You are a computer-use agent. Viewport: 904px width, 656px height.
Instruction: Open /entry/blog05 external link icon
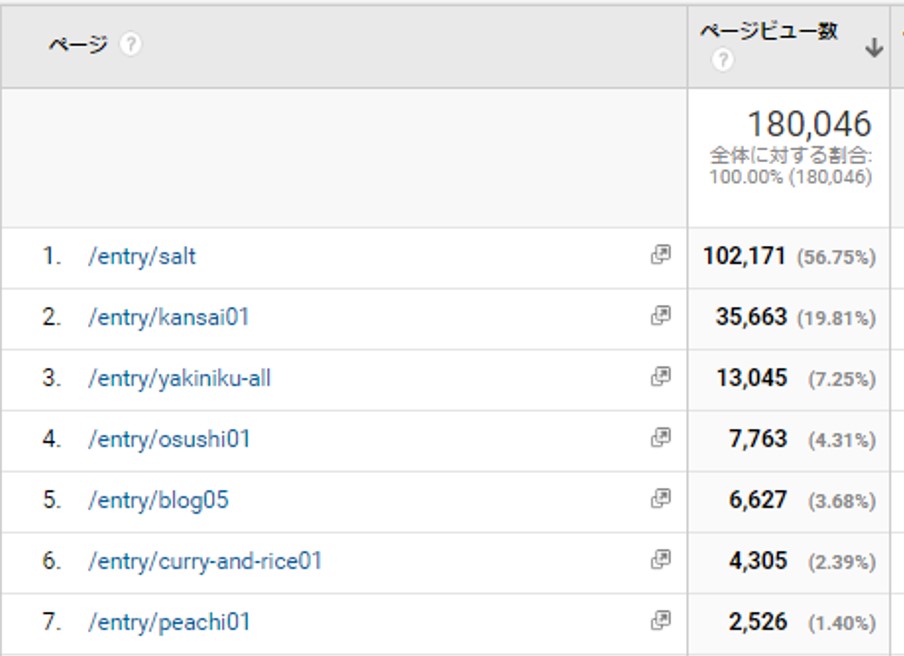coord(661,499)
